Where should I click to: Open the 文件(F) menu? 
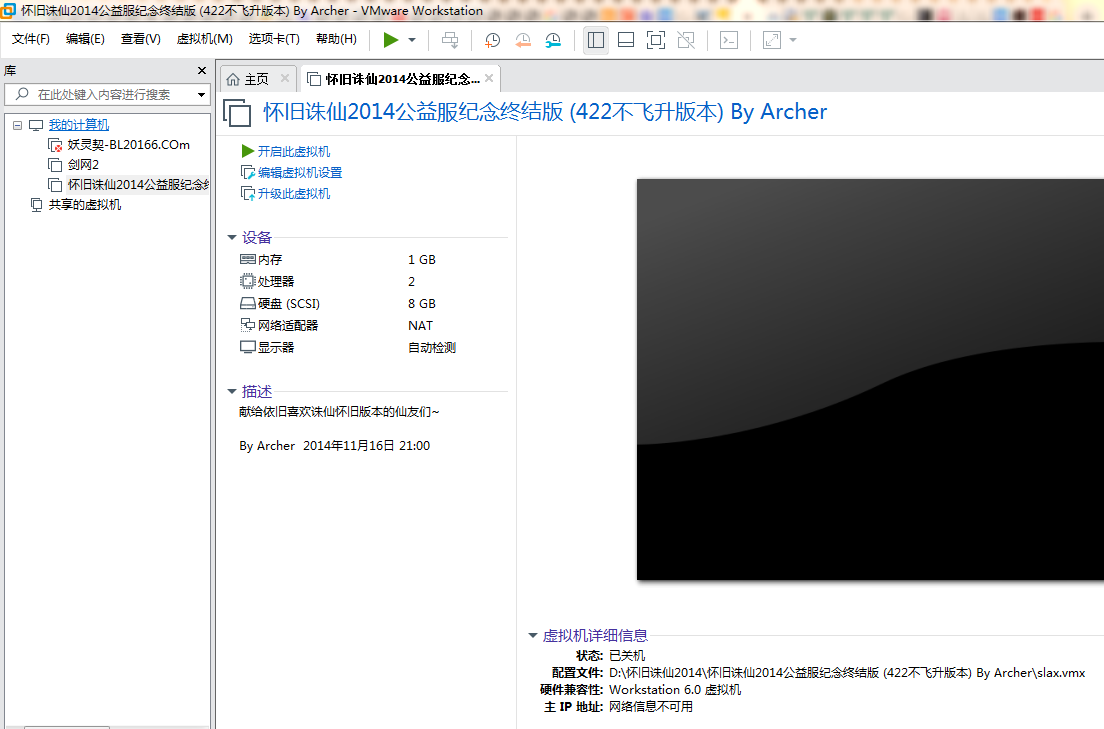tap(30, 39)
